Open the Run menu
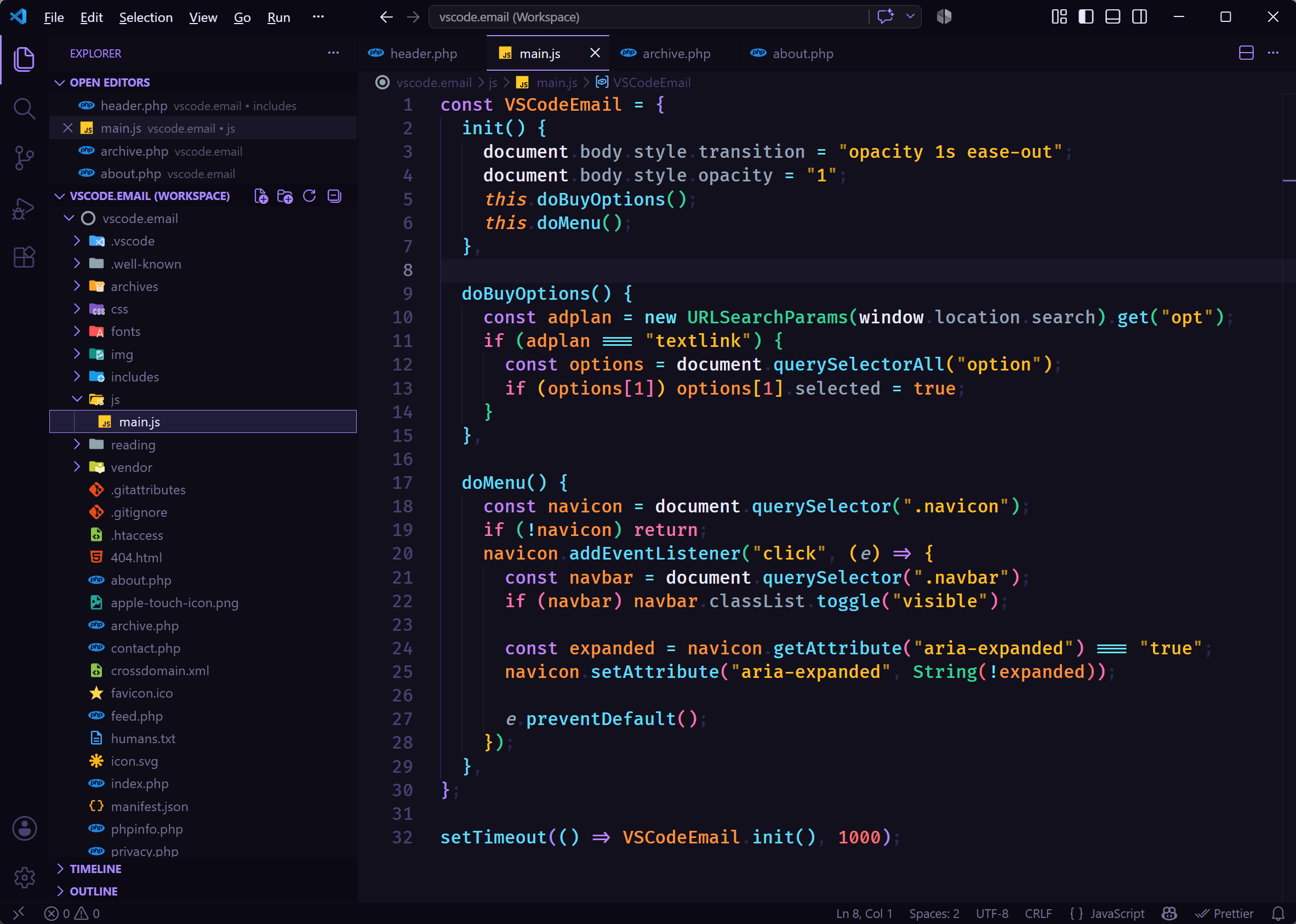Screen dimensions: 1296x924 point(279,17)
